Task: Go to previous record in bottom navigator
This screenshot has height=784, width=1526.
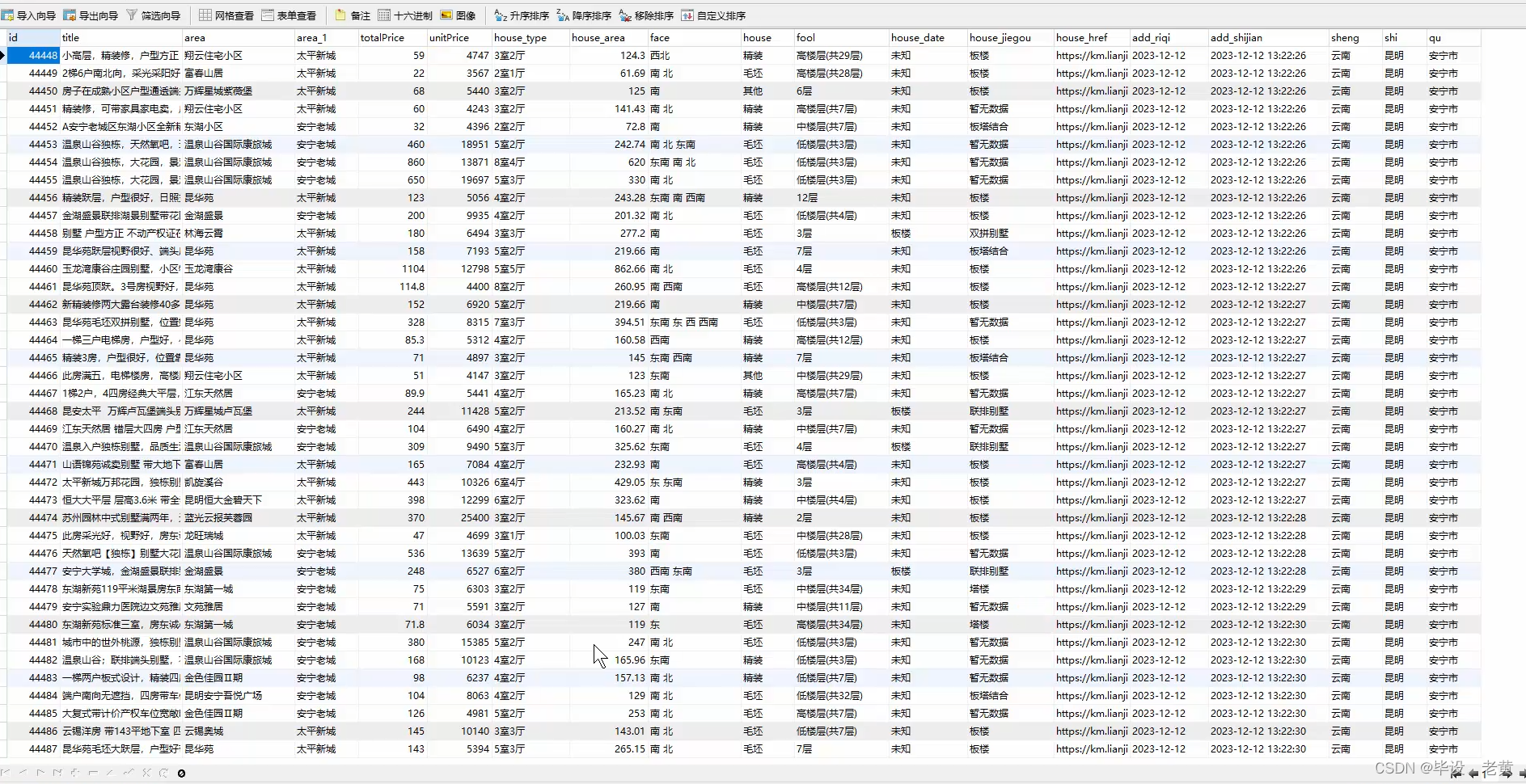Action: click(23, 773)
